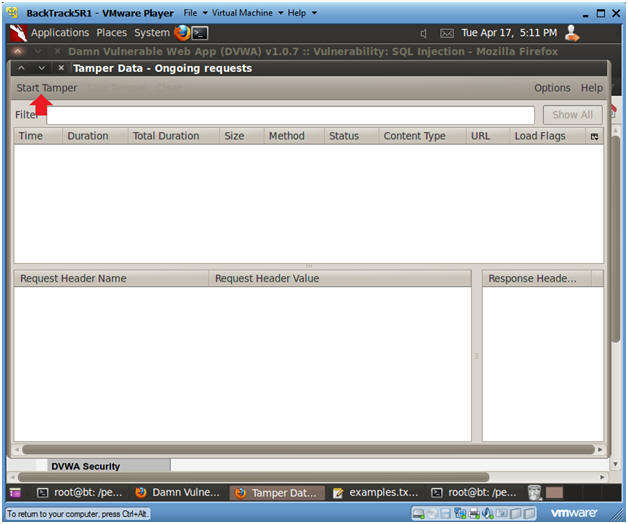Focus the Filter text field
This screenshot has height=524, width=628.
(290, 115)
